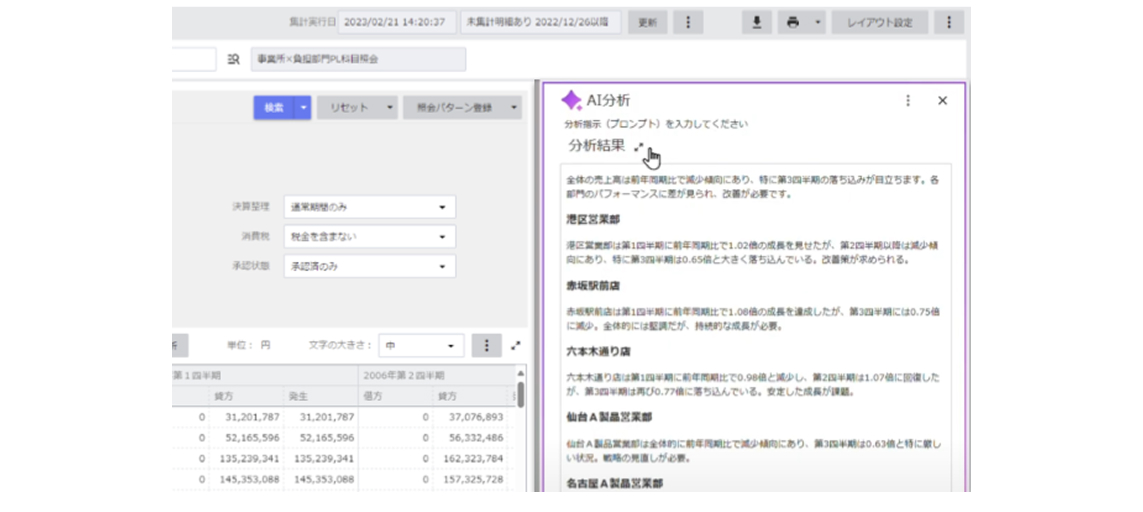
Task: Click the 分析結果 title text
Action: coord(596,146)
